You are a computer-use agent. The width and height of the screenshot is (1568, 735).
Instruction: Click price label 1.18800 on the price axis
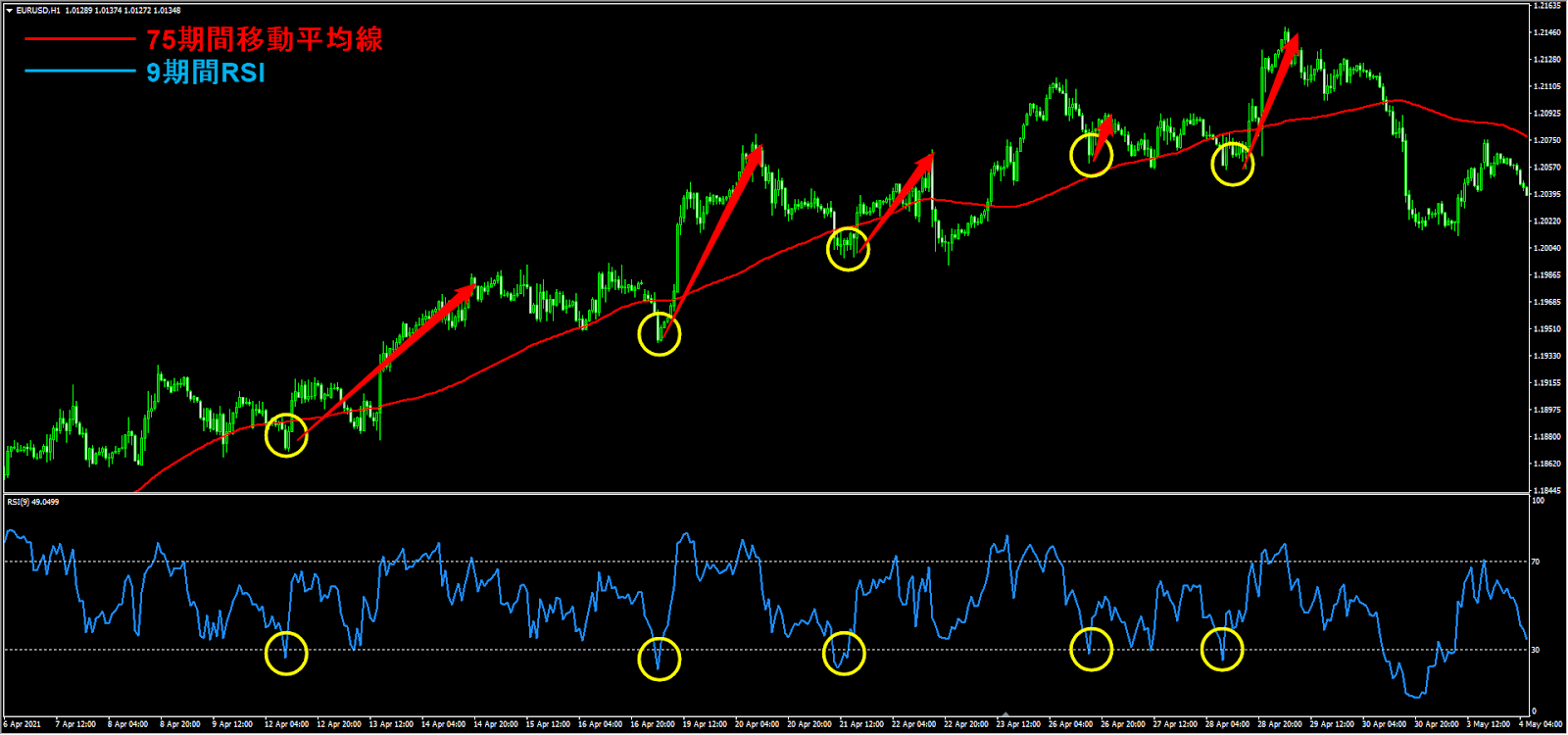click(1546, 436)
